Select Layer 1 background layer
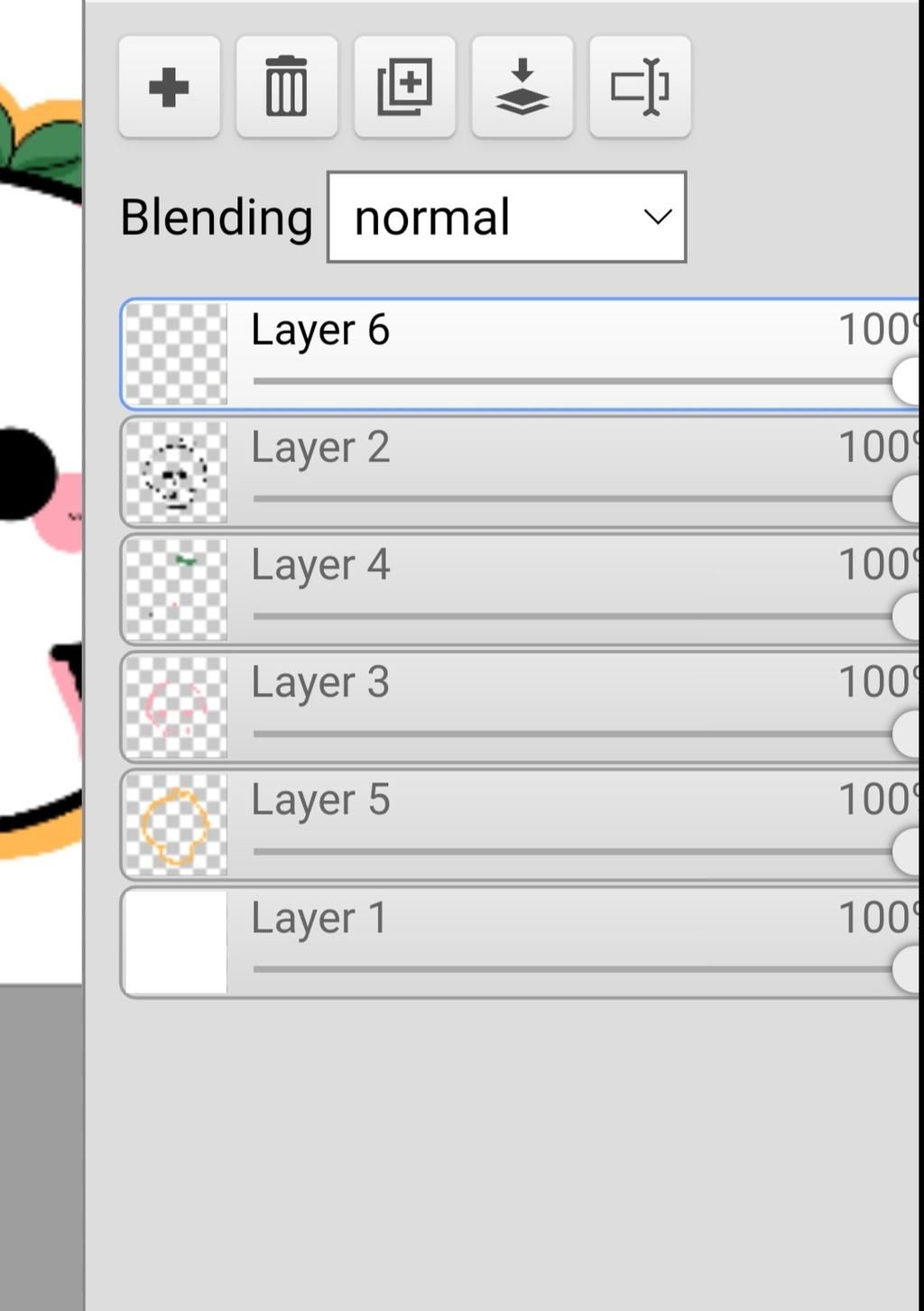 click(x=320, y=918)
